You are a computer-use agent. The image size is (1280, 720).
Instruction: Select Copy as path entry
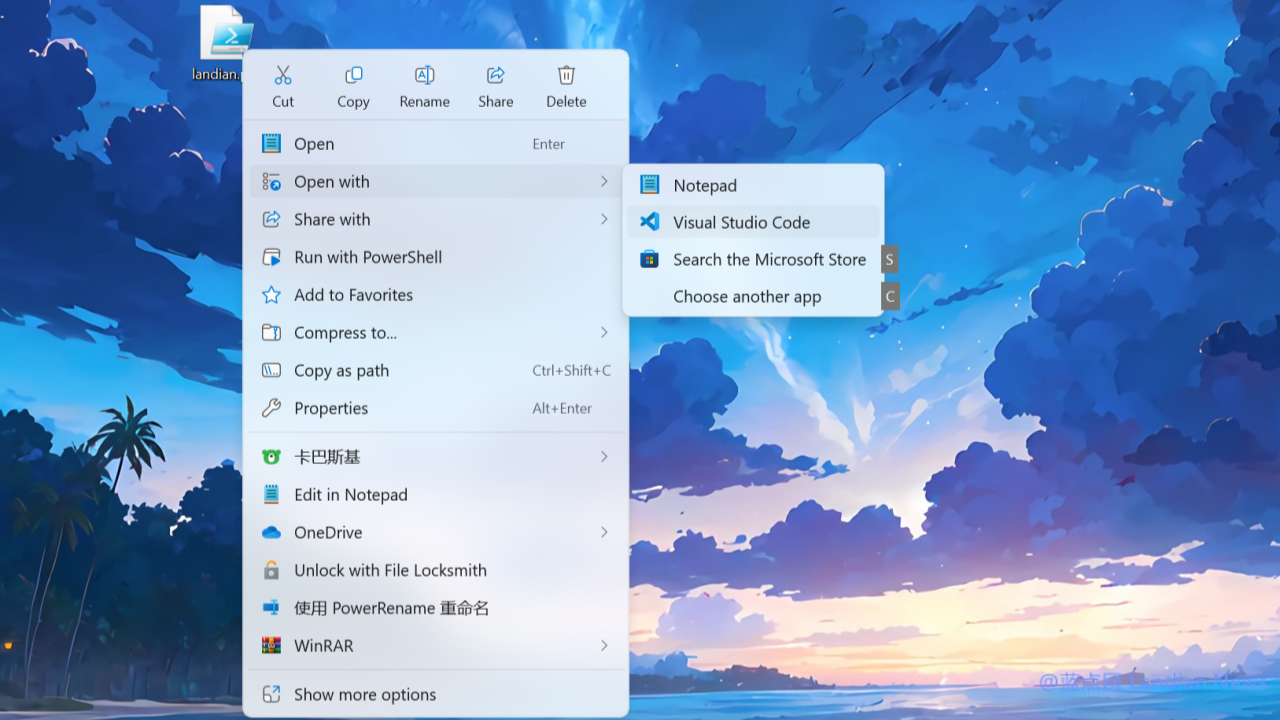click(341, 371)
